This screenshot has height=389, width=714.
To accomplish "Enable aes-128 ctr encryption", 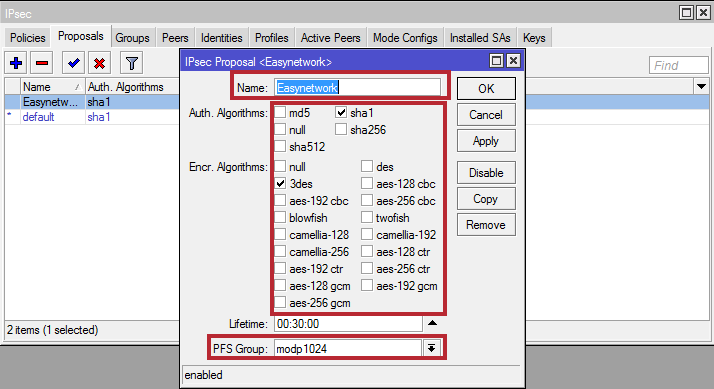I will 367,251.
